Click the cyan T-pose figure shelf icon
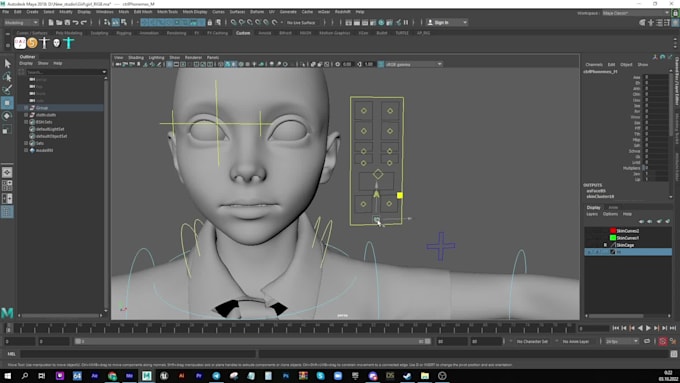The image size is (680, 383). (69, 43)
